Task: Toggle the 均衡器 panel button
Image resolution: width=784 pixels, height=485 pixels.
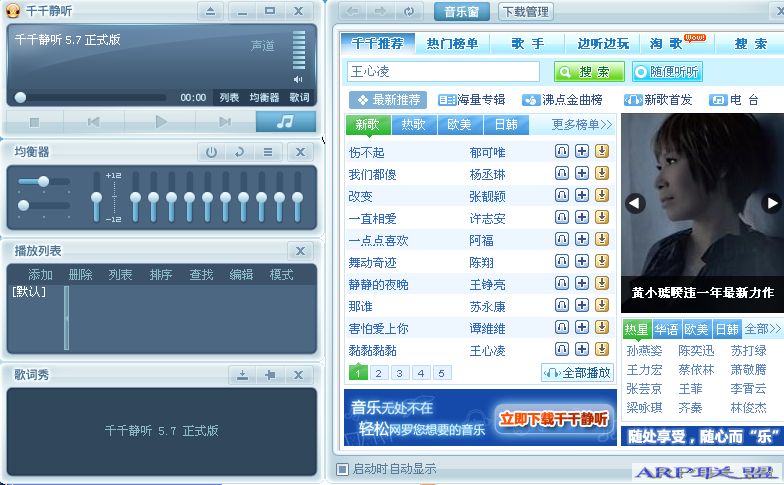Action: pos(264,98)
